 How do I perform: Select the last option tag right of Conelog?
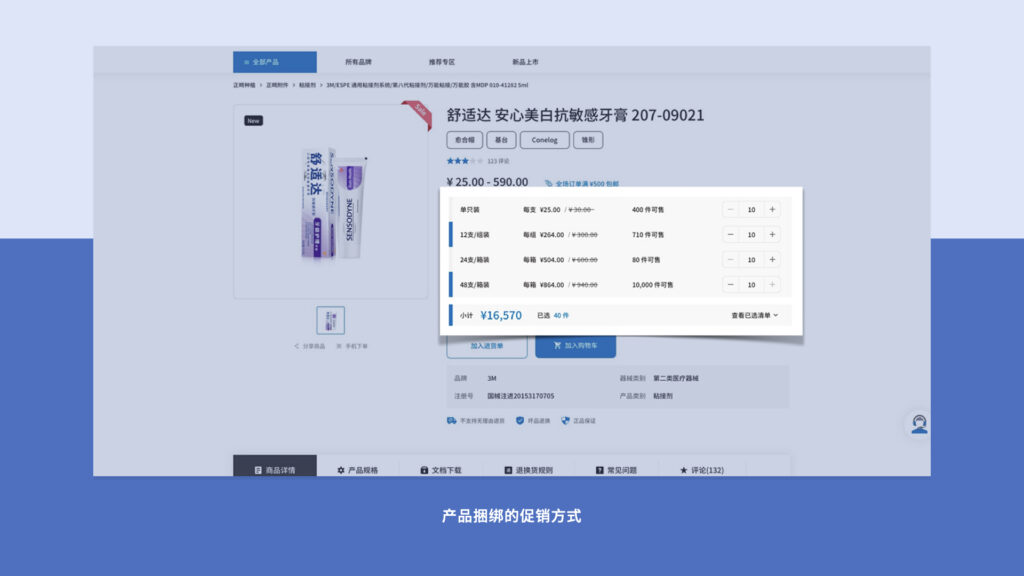pos(588,140)
